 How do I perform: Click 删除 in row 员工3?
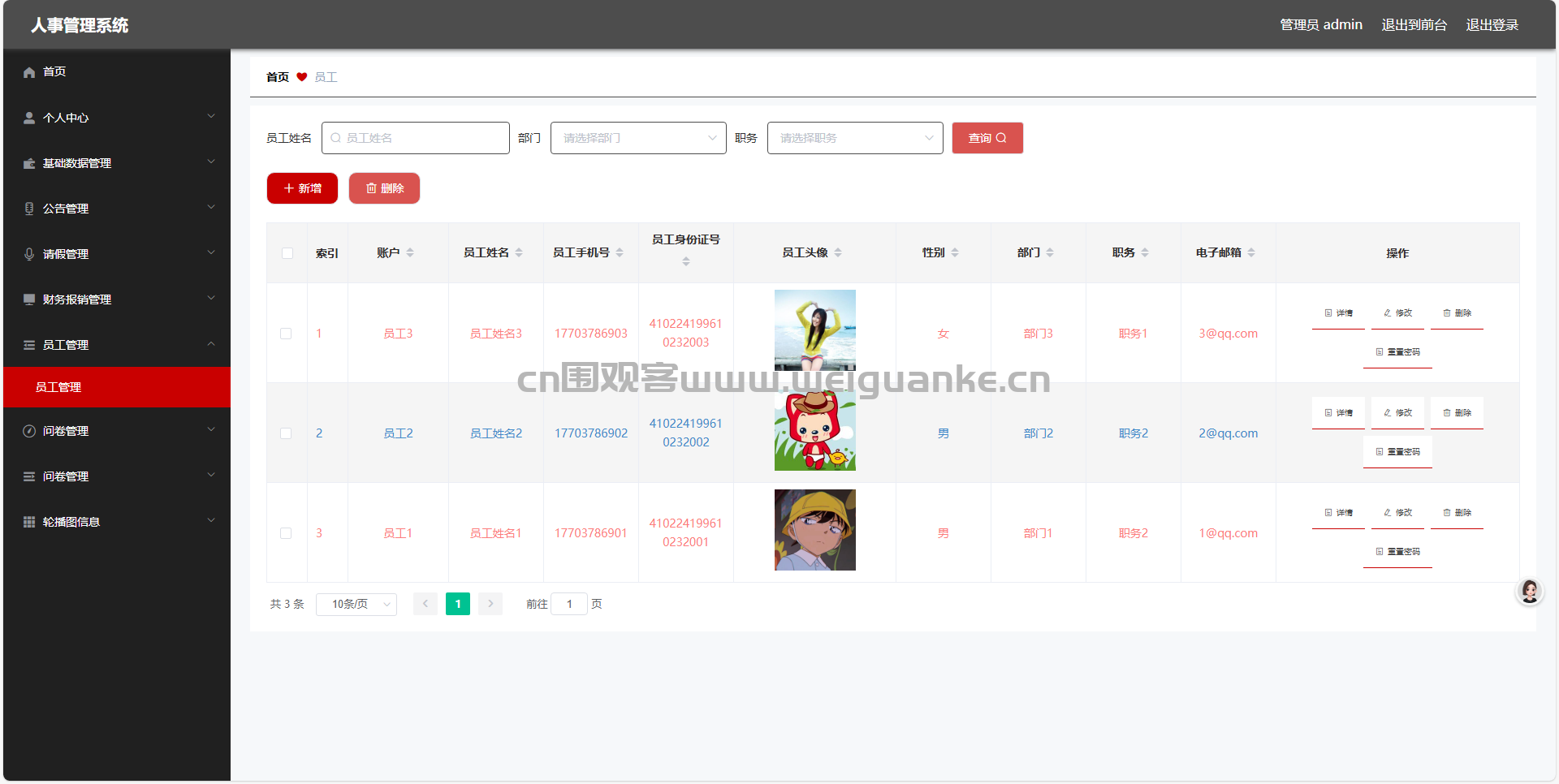click(1457, 313)
